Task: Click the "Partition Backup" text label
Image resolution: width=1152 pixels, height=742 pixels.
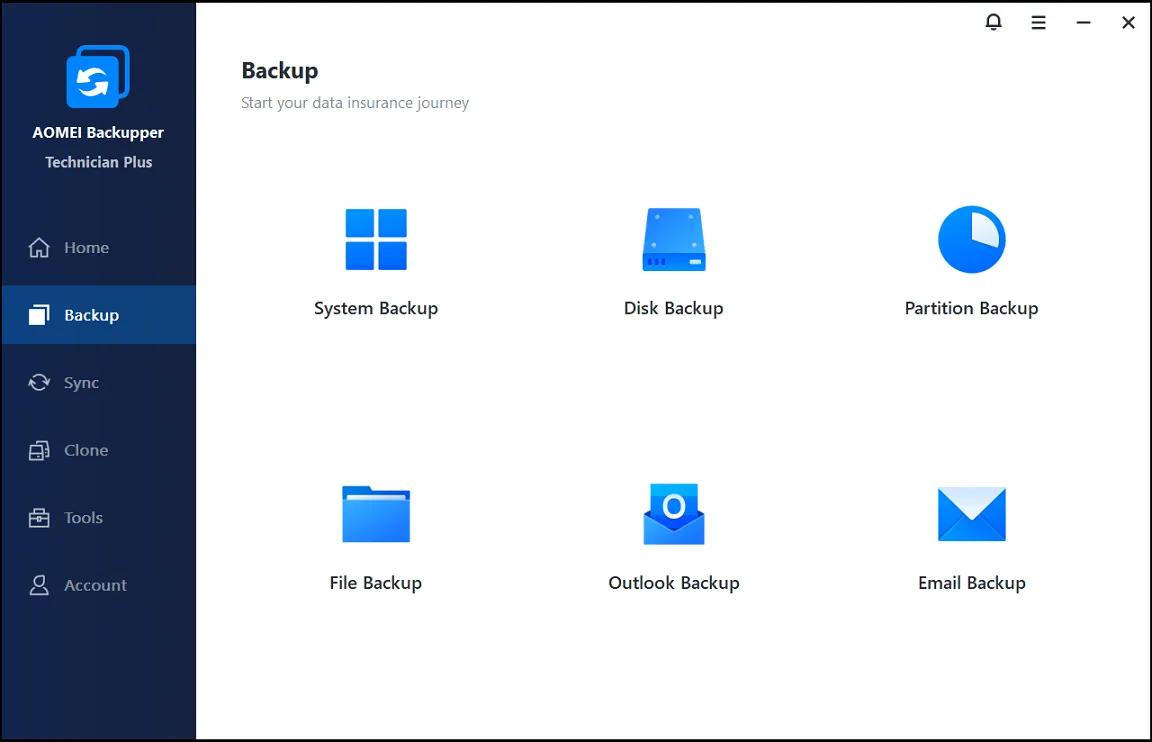Action: pyautogui.click(x=971, y=308)
